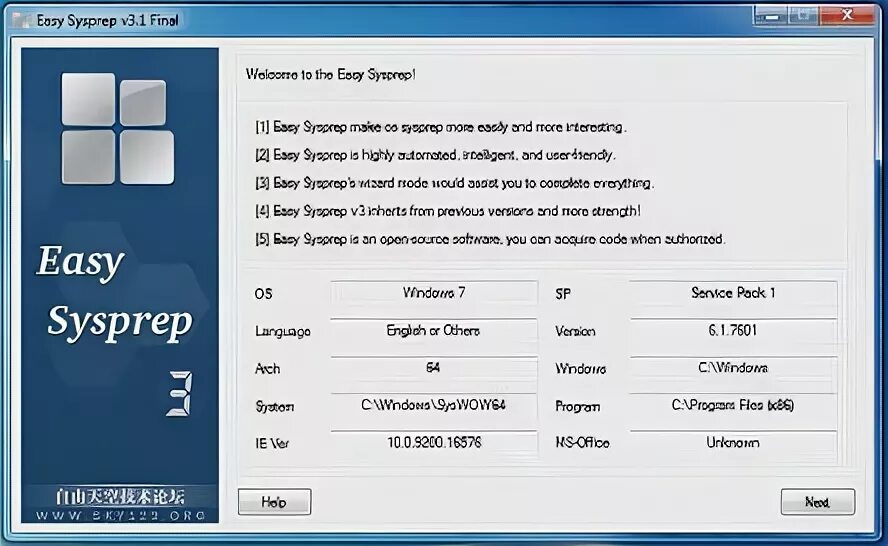Click MS-Office field showing Unknown

(x=733, y=442)
